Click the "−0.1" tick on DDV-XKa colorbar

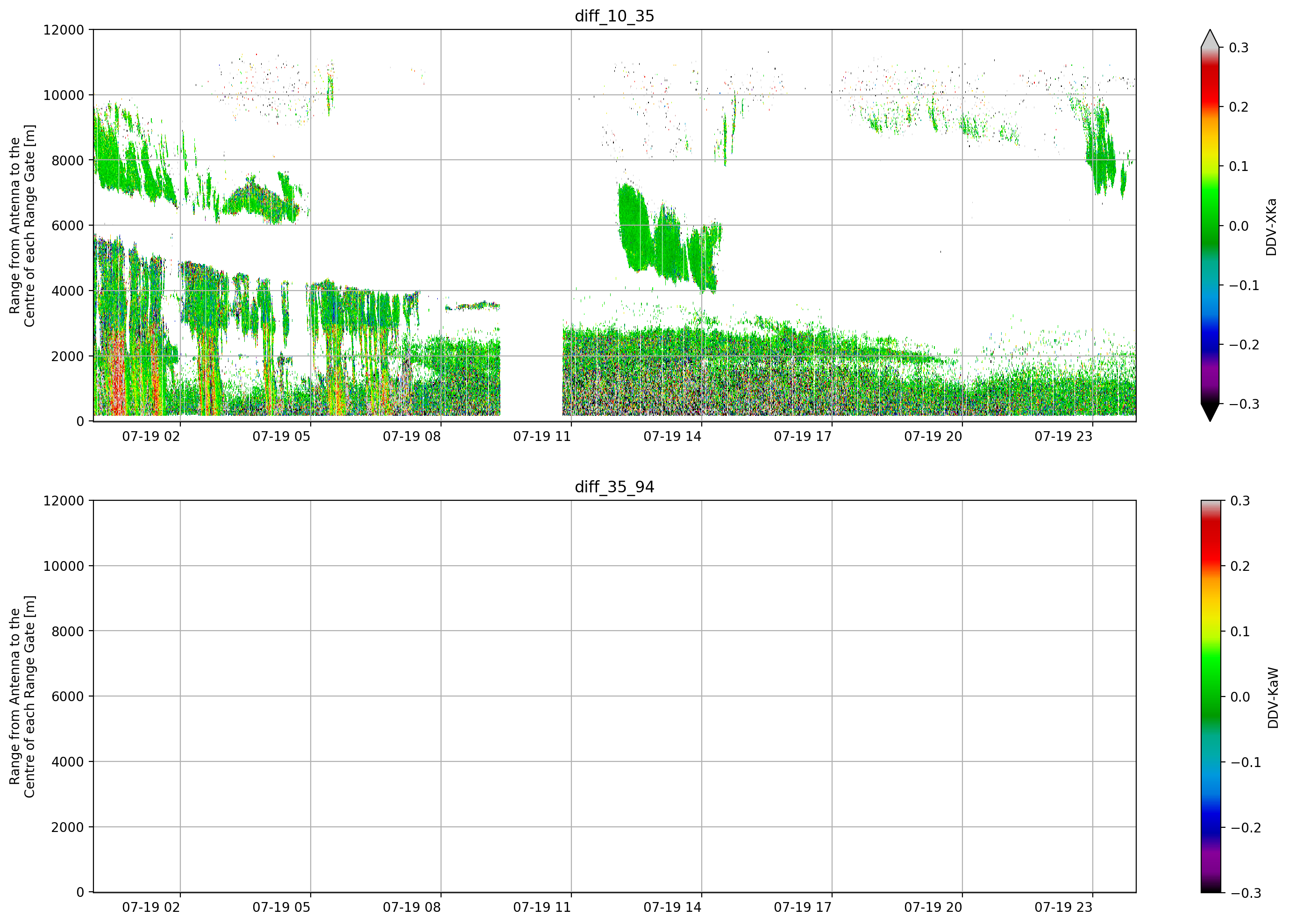click(1245, 285)
